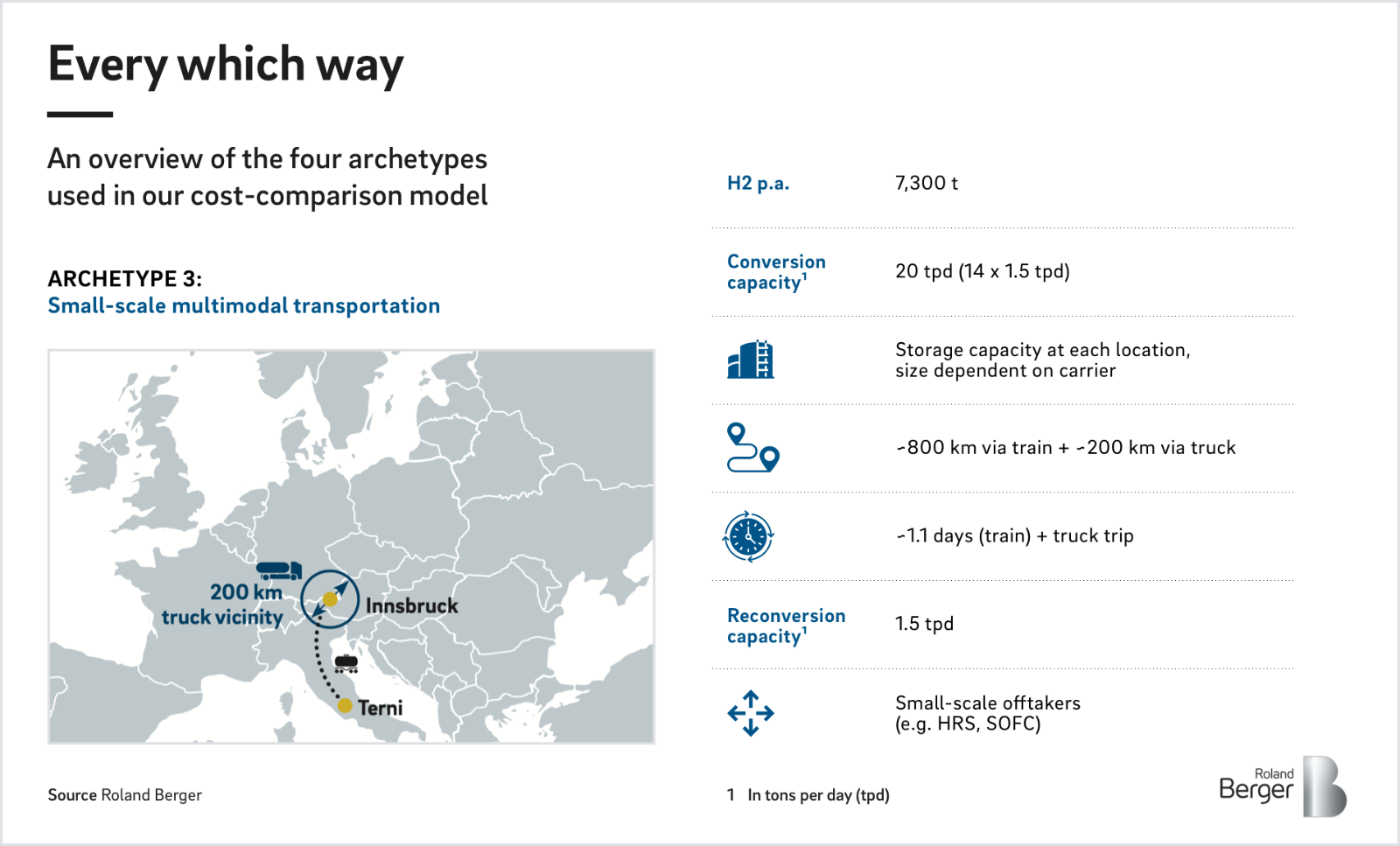Click the truck icon on the map
Viewport: 1400px width, 846px height.
pyautogui.click(x=279, y=570)
